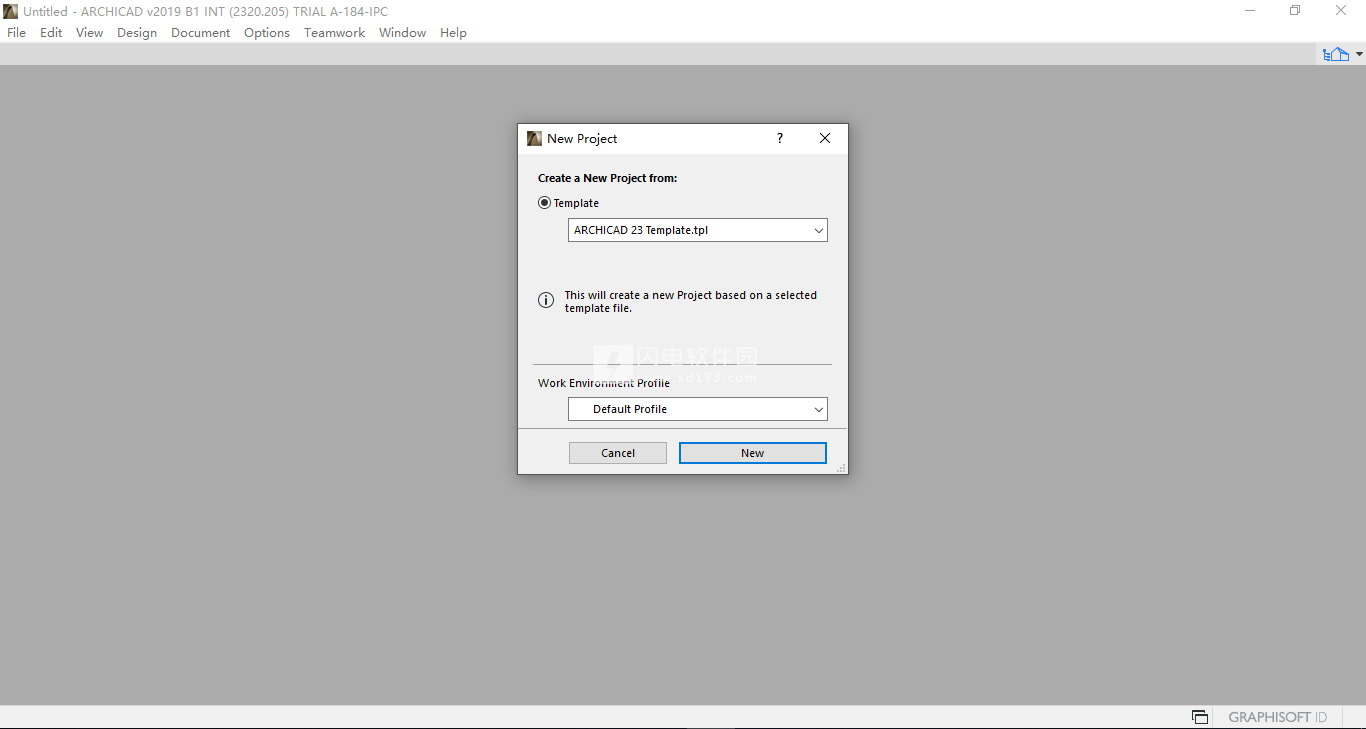The width and height of the screenshot is (1366, 729).
Task: Click GRAPHISOFT ID in status bar
Action: click(x=1278, y=717)
